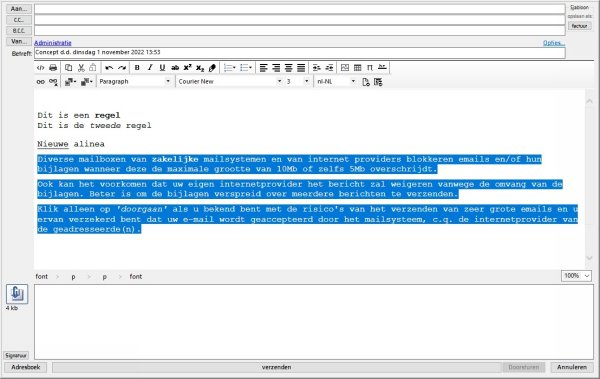Image resolution: width=600 pixels, height=379 pixels.
Task: Open the Courier New font dropdown
Action: click(x=230, y=82)
